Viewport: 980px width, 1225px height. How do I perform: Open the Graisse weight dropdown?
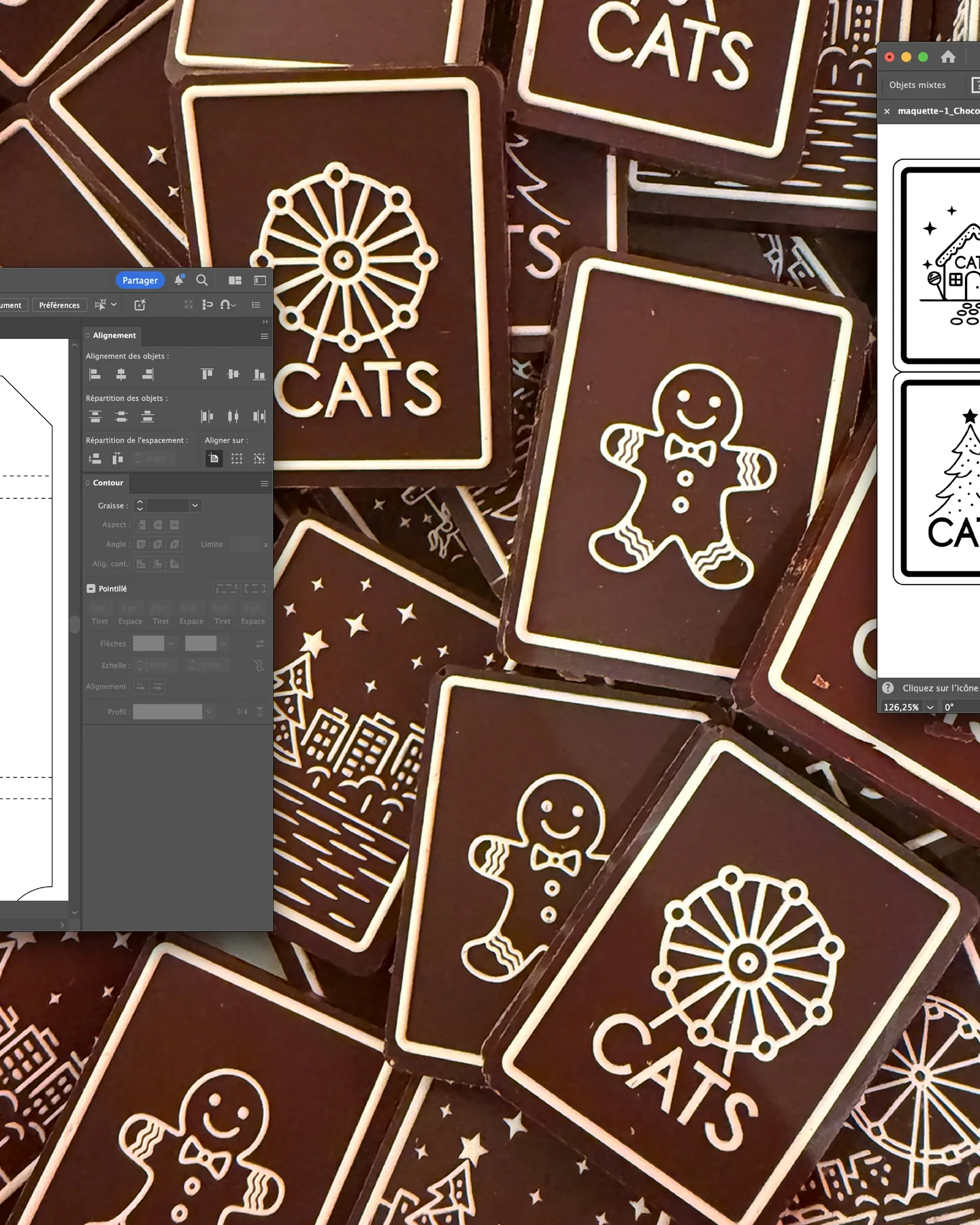click(x=195, y=506)
